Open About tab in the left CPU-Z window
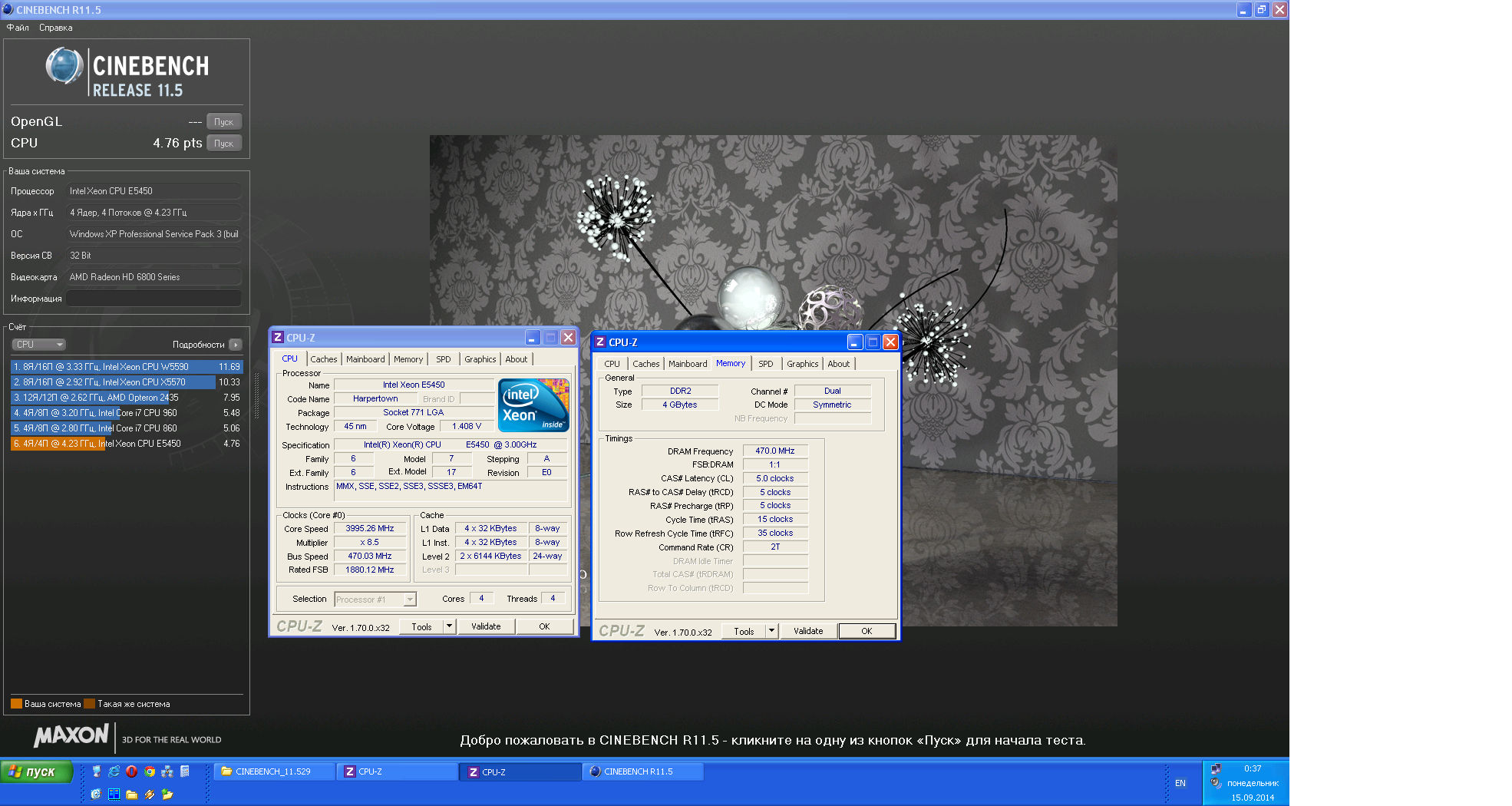The image size is (1512, 806). (517, 359)
